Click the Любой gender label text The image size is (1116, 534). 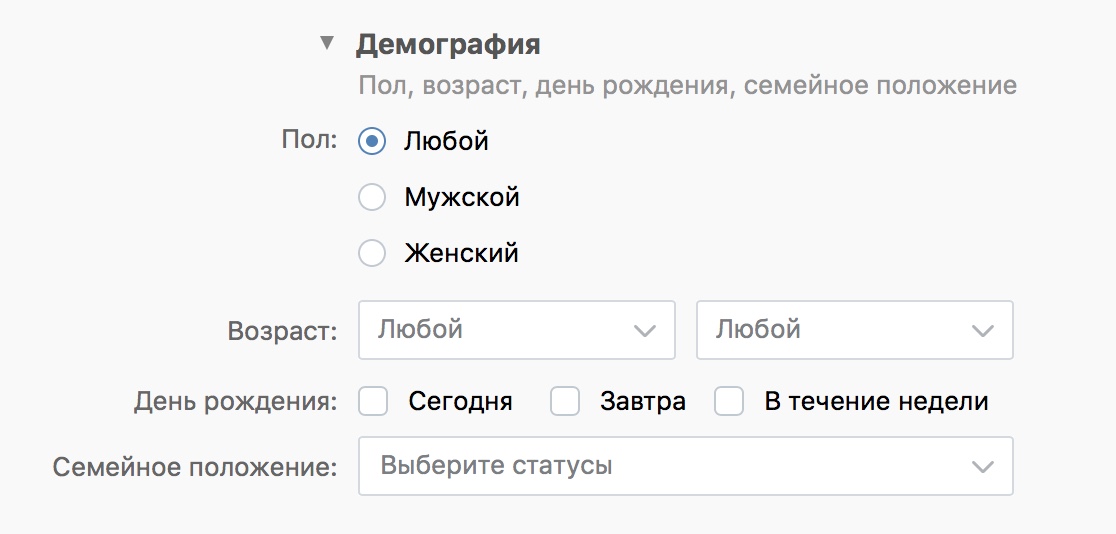coord(446,141)
